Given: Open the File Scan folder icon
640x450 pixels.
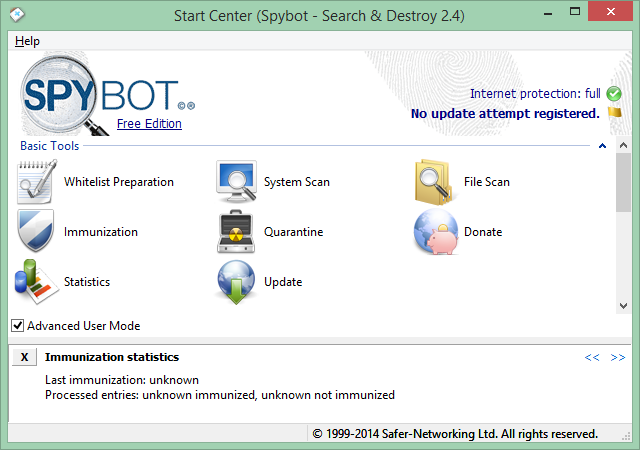Looking at the screenshot, I should click(434, 182).
